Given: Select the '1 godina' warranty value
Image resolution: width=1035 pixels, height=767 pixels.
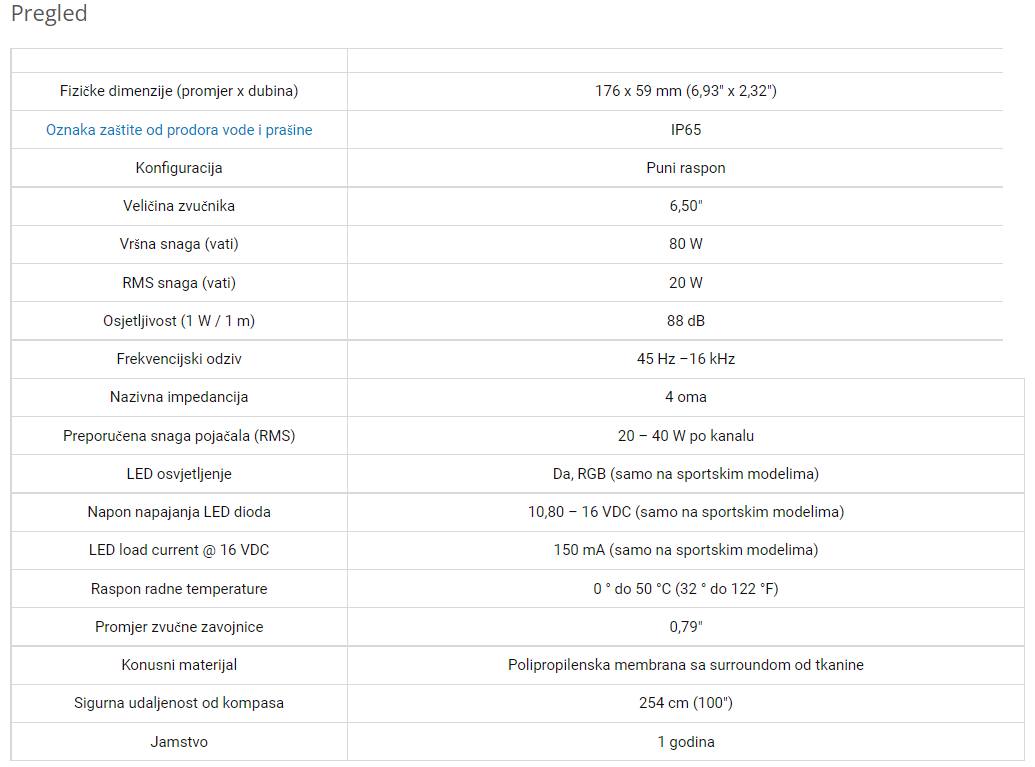Looking at the screenshot, I should point(686,743).
